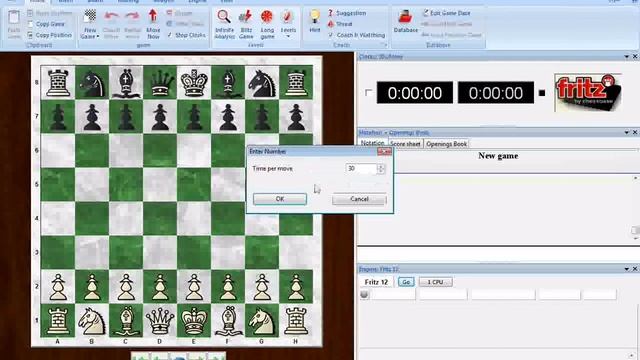Start a New Game from the ribbon
The height and width of the screenshot is (360, 640).
90,24
